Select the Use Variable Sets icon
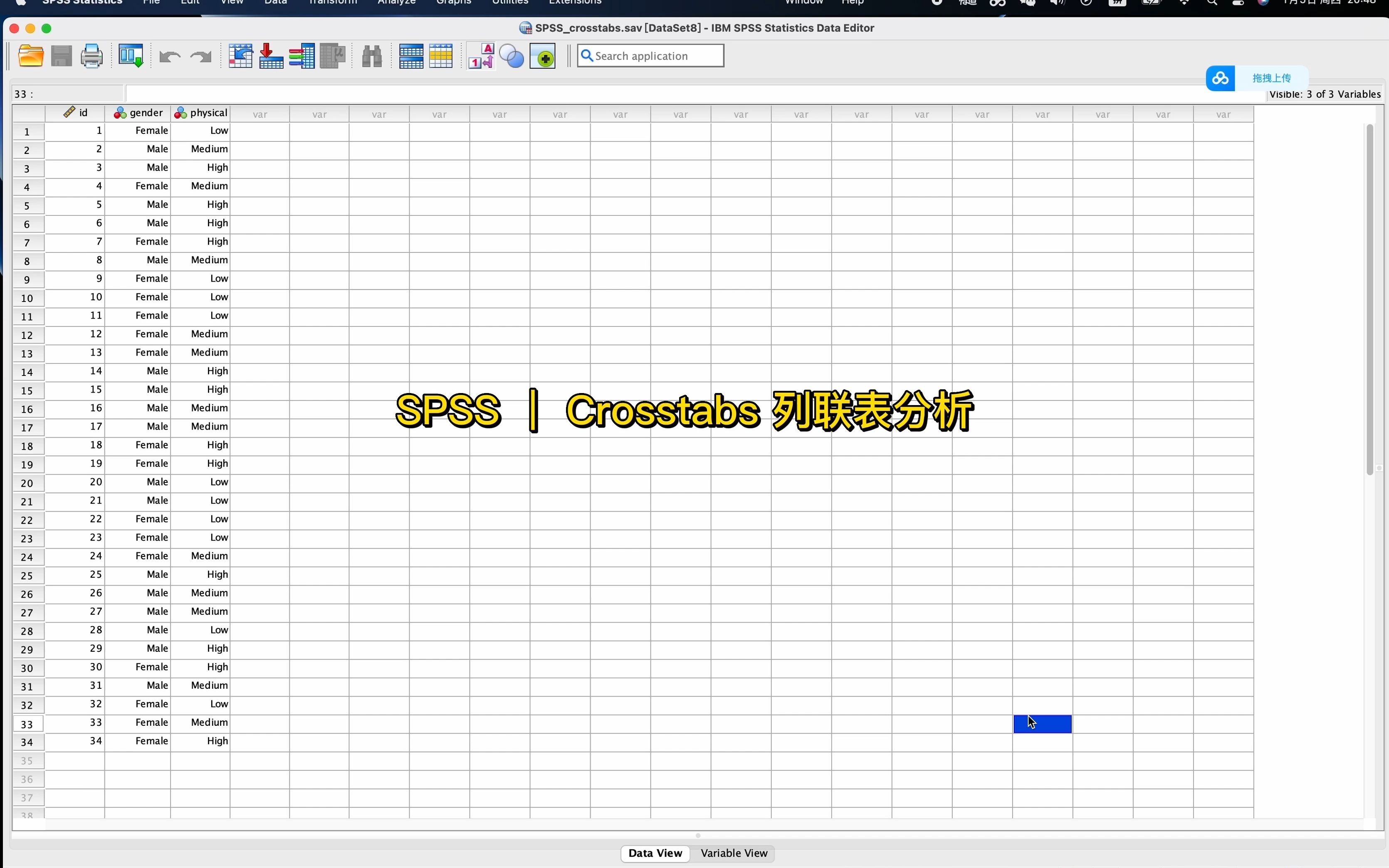The image size is (1389, 868). (512, 56)
